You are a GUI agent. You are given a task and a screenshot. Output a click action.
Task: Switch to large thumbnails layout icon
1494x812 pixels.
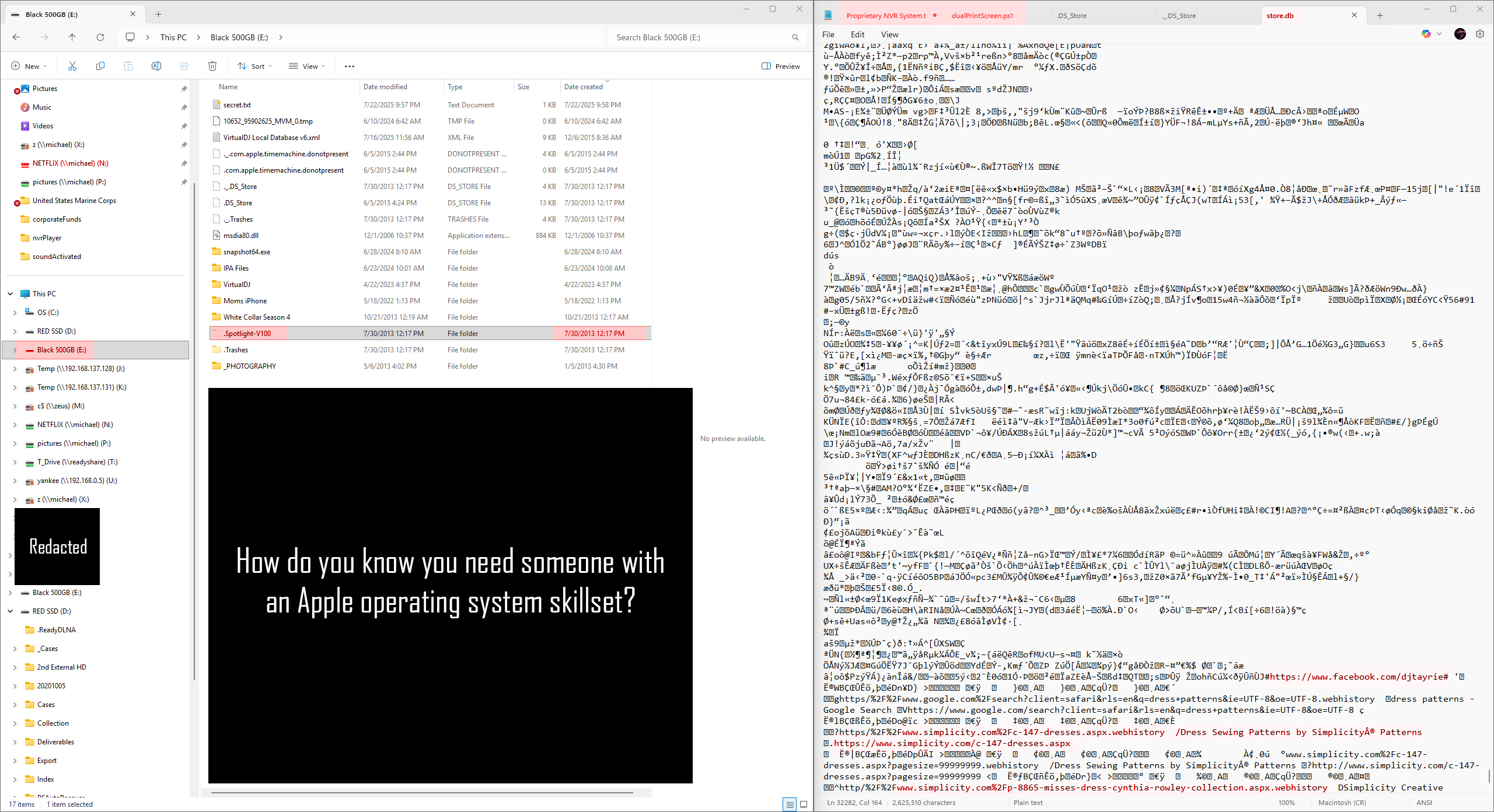pyautogui.click(x=804, y=804)
